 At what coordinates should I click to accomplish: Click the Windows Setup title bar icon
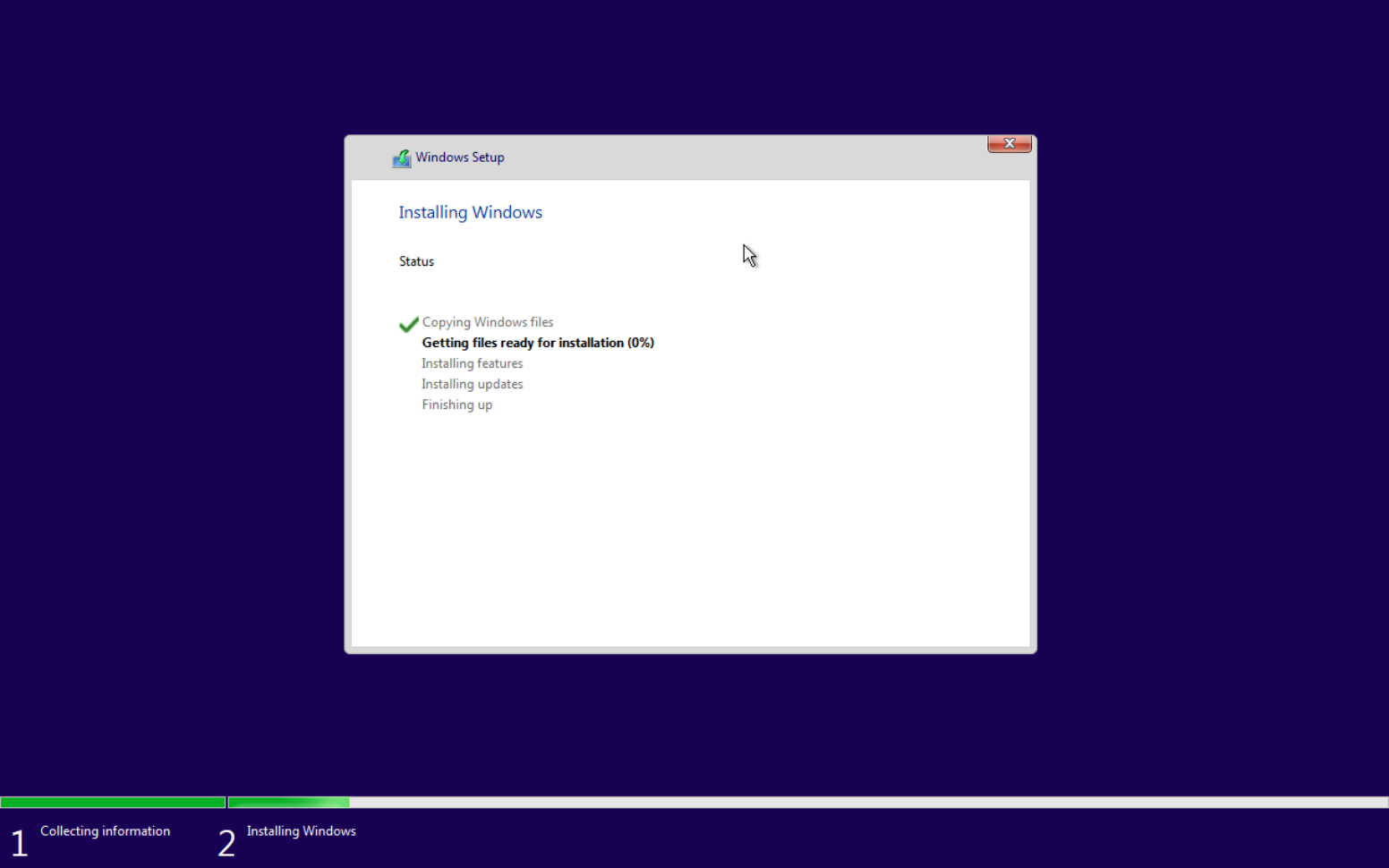[401, 158]
